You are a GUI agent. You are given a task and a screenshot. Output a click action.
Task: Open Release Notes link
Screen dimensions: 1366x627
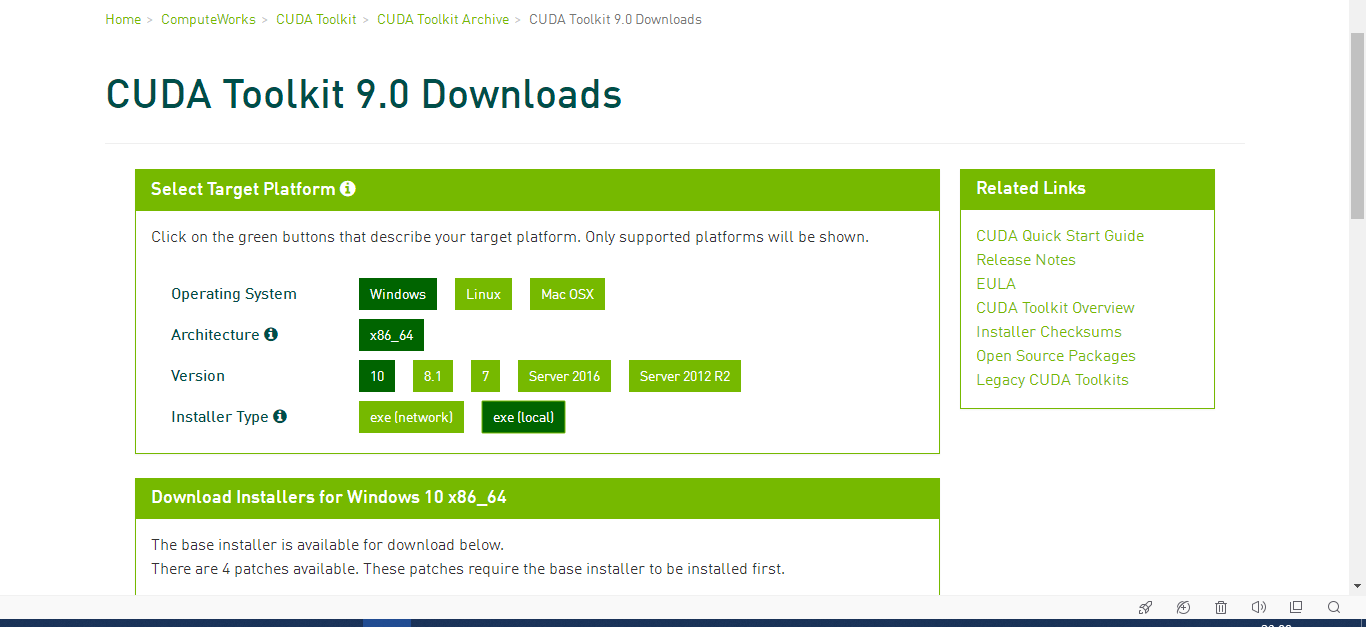[1026, 260]
